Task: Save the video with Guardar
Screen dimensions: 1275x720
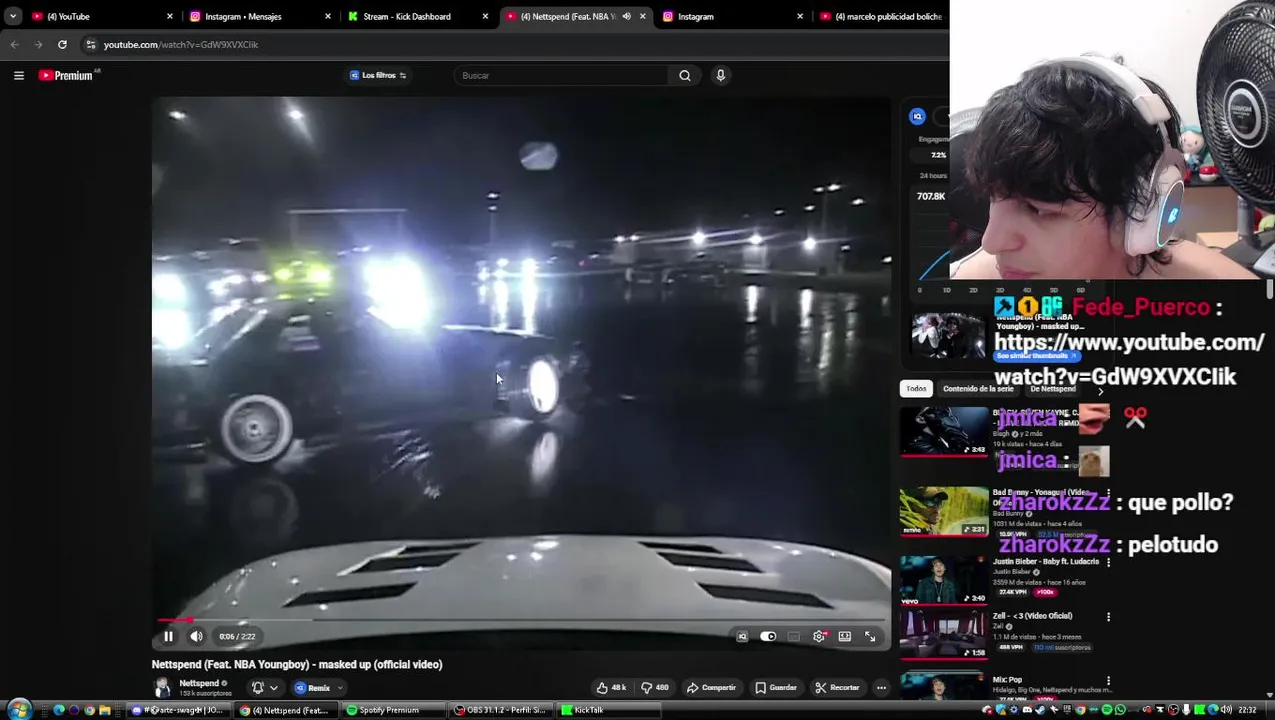Action: [x=776, y=688]
